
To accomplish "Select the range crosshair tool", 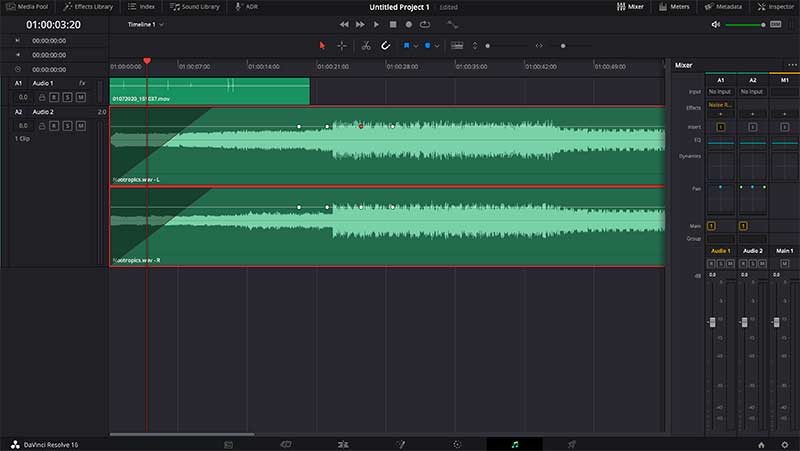I will [342, 45].
